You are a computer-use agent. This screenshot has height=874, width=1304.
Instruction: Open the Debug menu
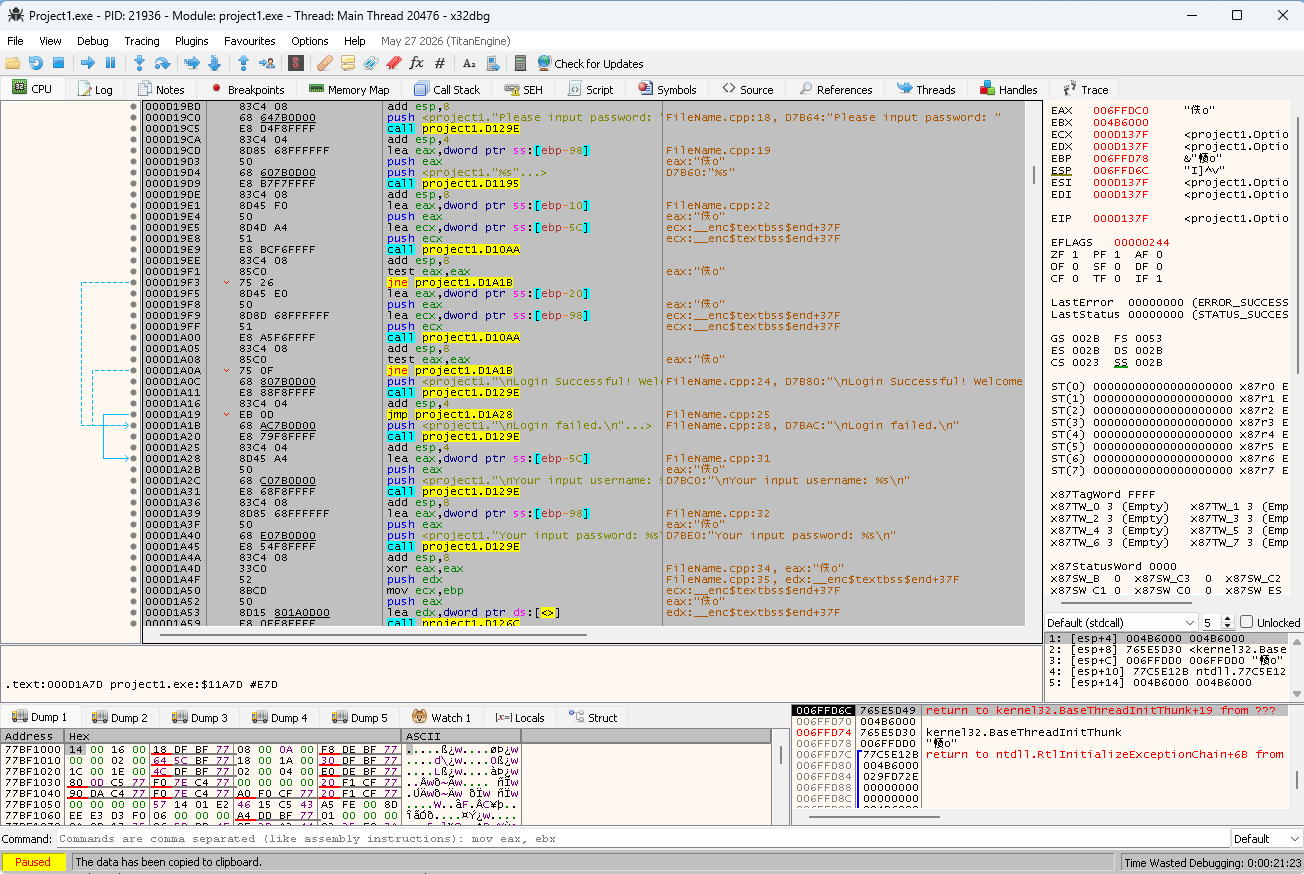point(93,41)
